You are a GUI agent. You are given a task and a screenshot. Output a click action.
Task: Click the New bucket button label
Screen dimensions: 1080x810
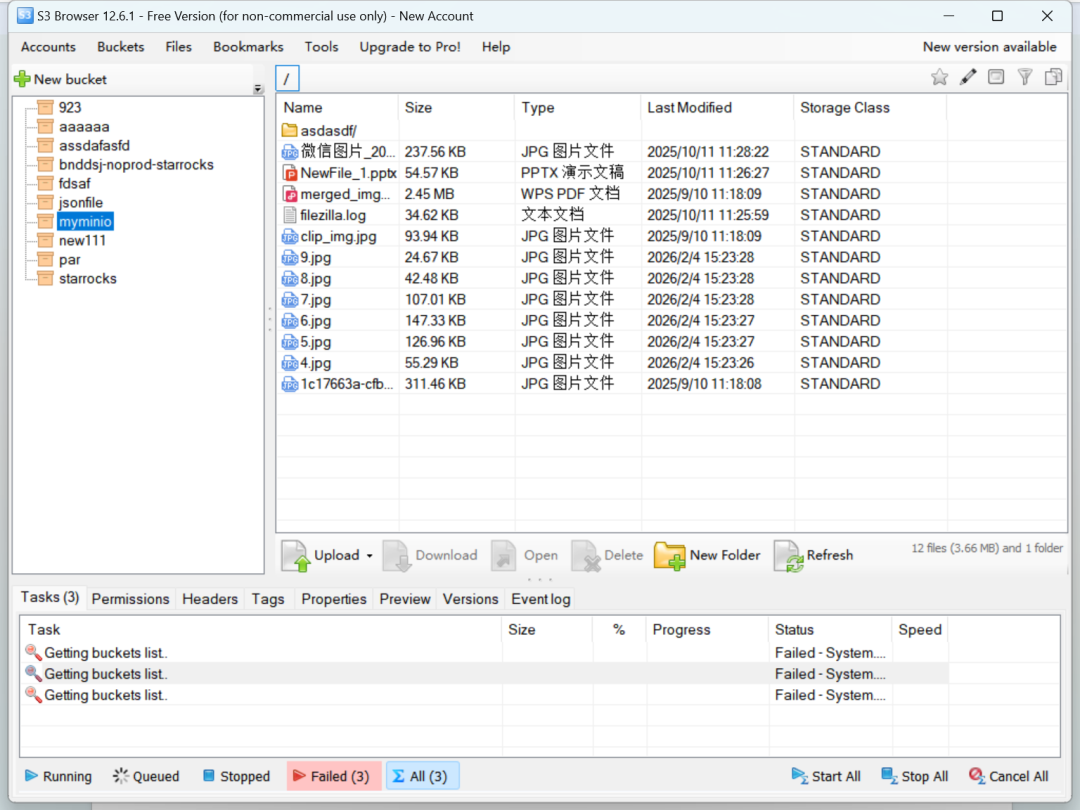pyautogui.click(x=70, y=79)
